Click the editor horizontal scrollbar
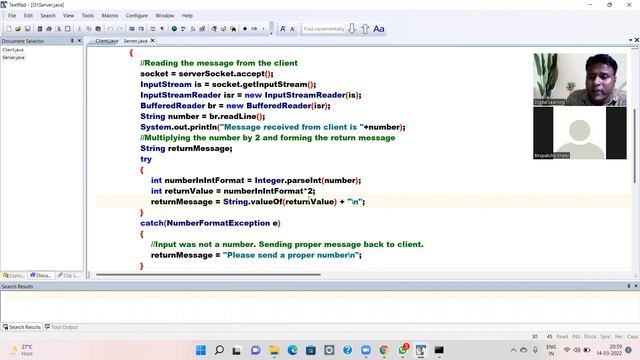This screenshot has height=360, width=640. 208,275
